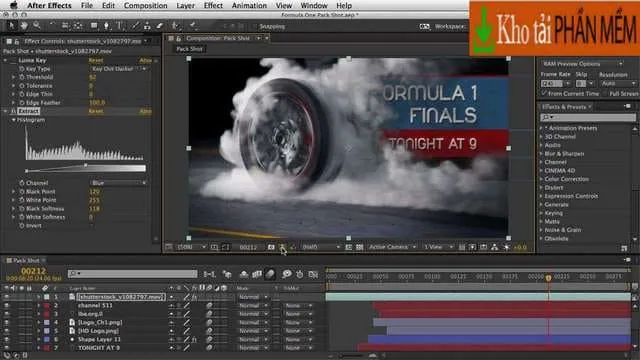640x360 pixels.
Task: Open the Composition menu
Action: pos(145,5)
